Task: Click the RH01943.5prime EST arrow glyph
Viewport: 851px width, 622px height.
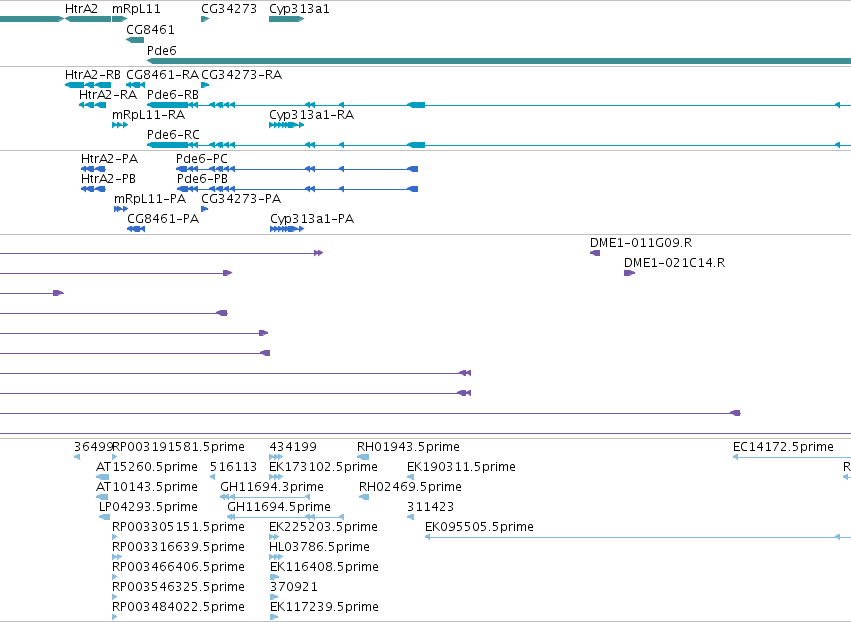Action: pyautogui.click(x=363, y=457)
